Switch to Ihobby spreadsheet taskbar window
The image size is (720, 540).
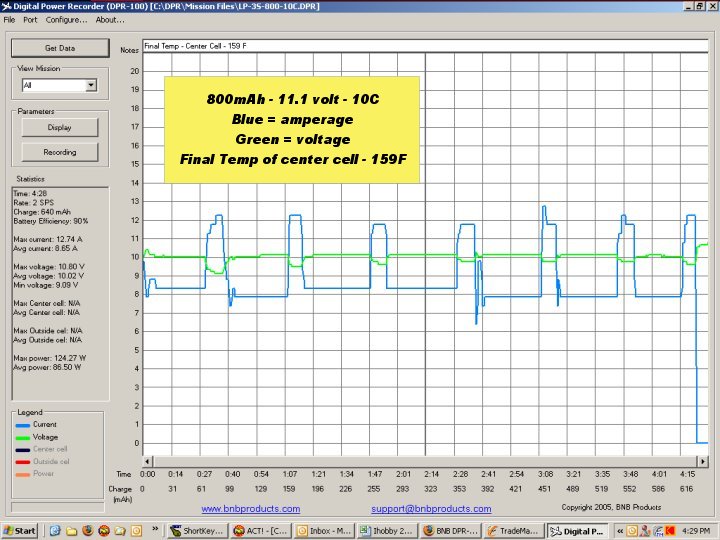pos(388,531)
